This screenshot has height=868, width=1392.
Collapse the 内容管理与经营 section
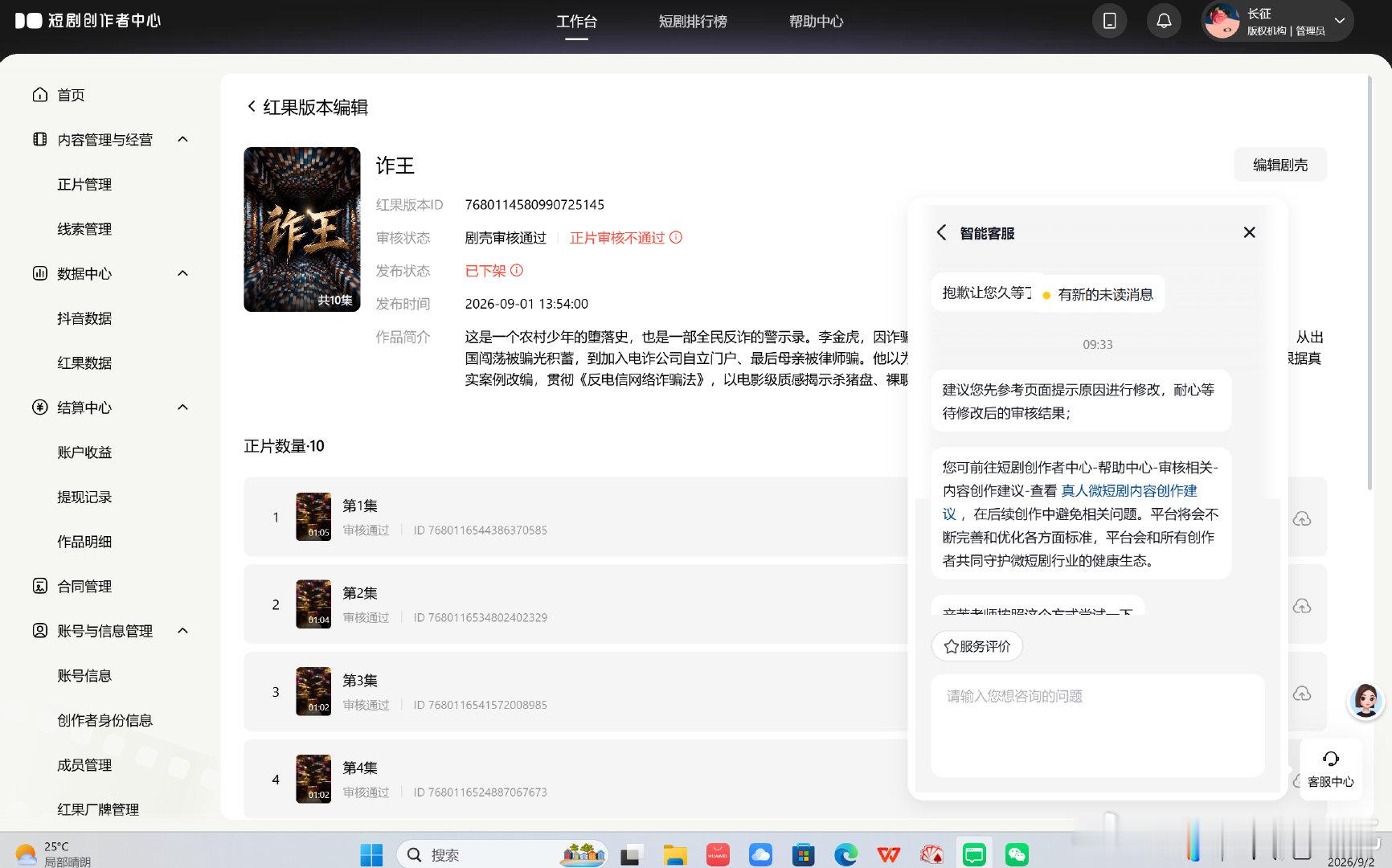(182, 139)
